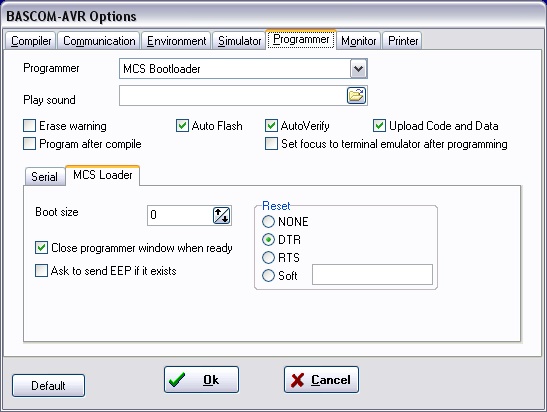Enable Program after compile checkbox
Viewport: 547px width, 412px height.
pos(29,144)
